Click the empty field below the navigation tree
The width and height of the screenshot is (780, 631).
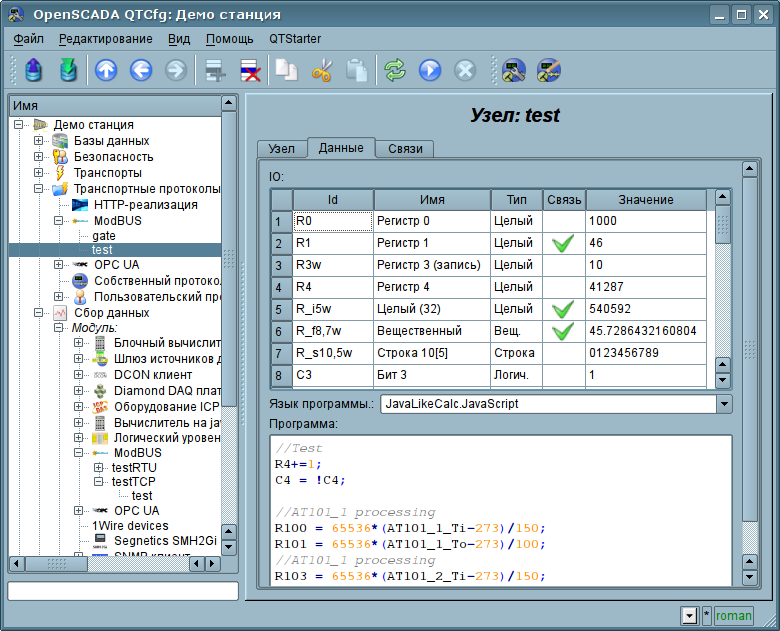click(x=123, y=591)
